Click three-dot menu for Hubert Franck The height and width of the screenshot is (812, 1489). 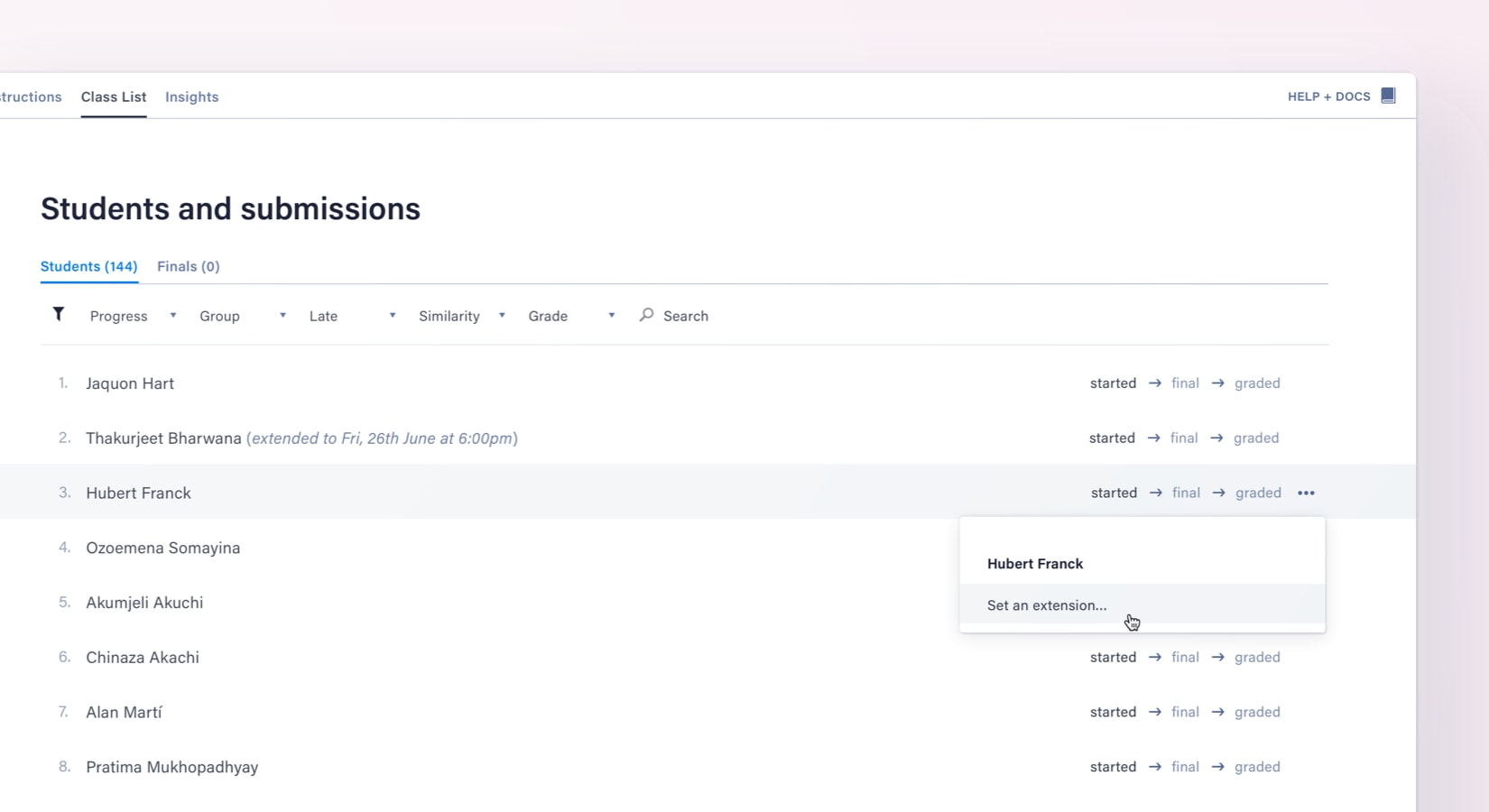tap(1306, 493)
